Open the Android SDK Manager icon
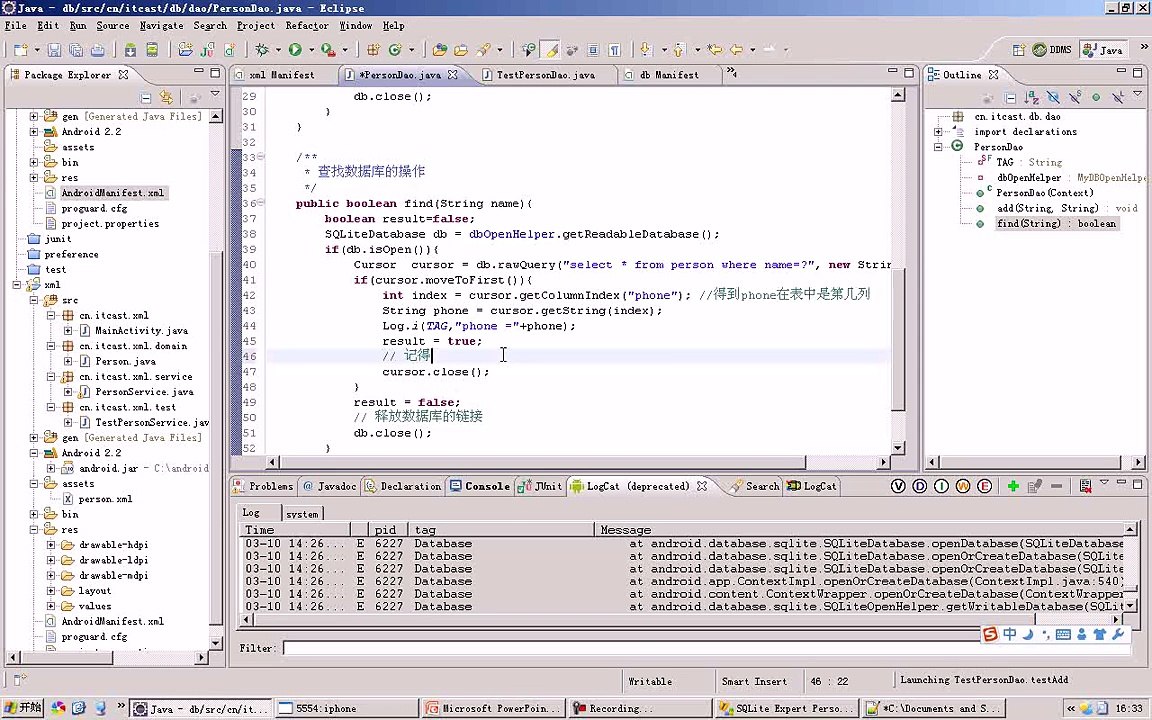This screenshot has width=1152, height=720. coord(130,50)
